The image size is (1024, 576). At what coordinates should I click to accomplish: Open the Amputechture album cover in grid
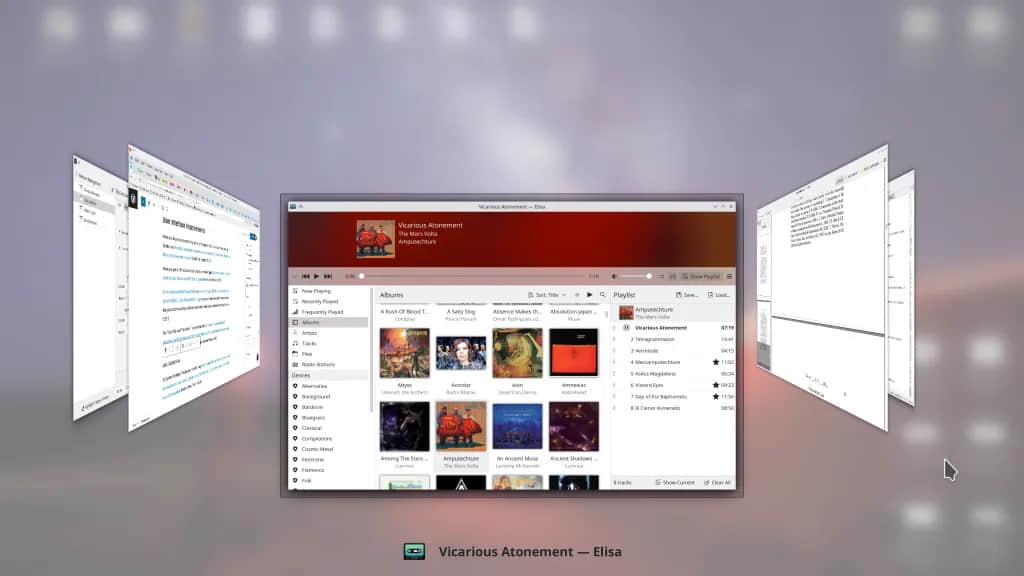tap(461, 426)
